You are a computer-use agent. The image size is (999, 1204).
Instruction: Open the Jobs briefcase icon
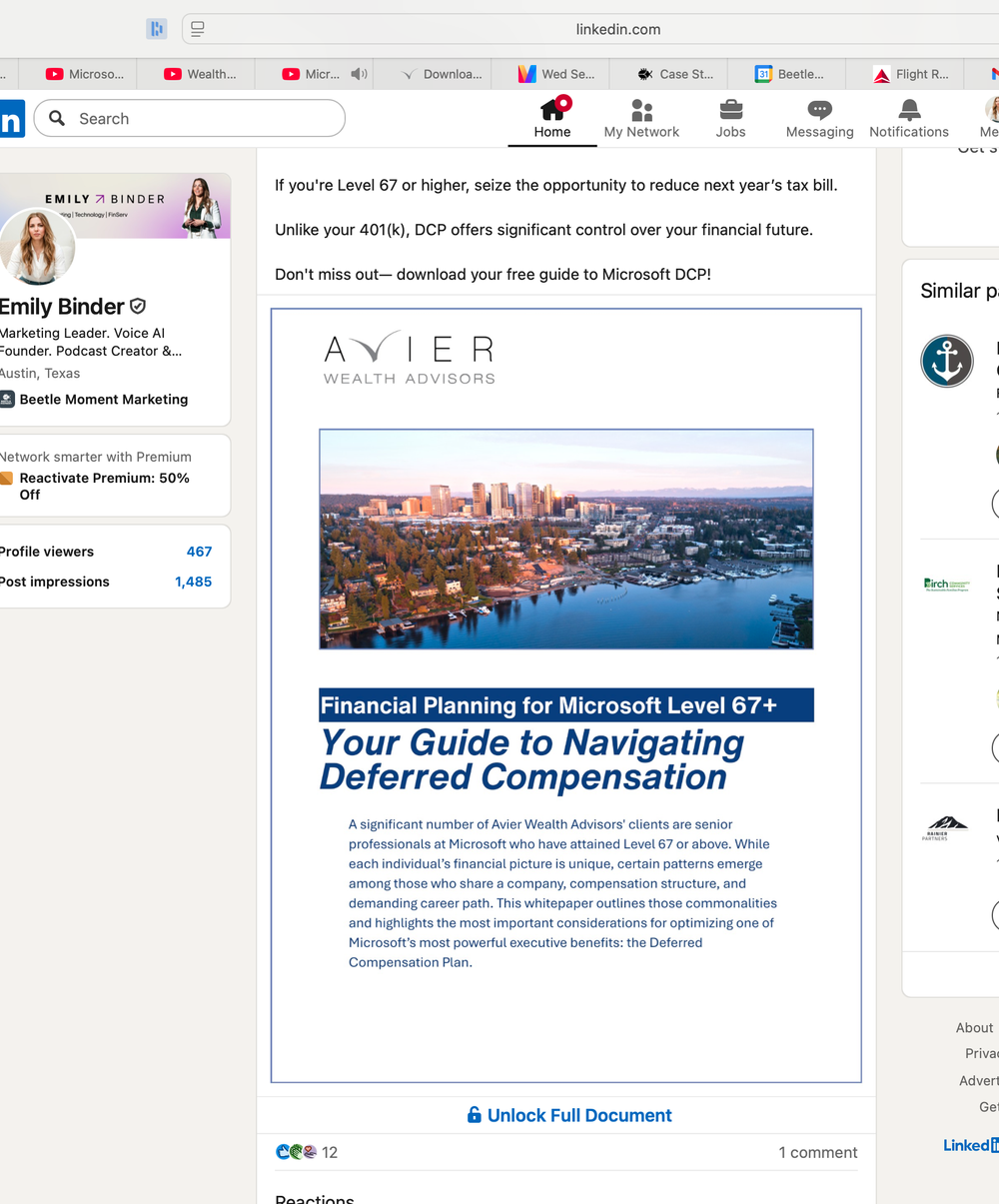point(730,109)
